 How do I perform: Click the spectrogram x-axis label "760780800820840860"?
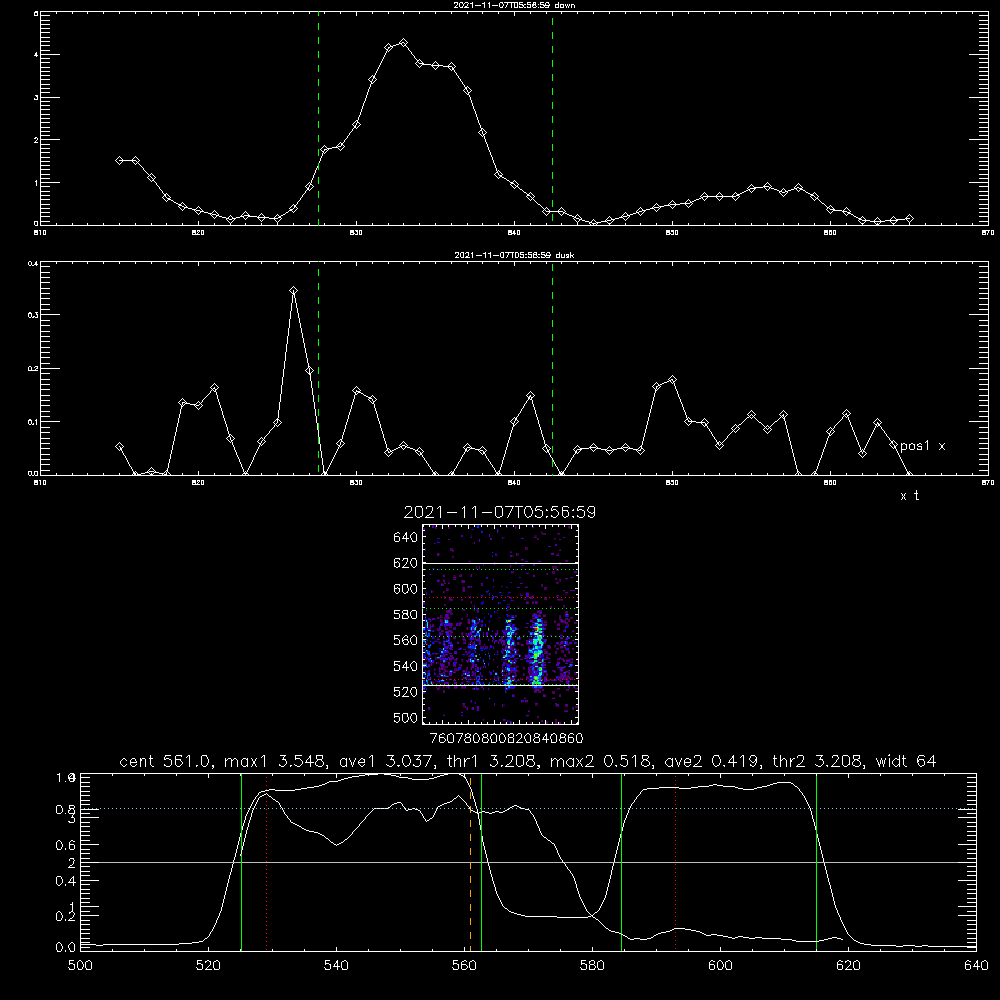[x=507, y=738]
